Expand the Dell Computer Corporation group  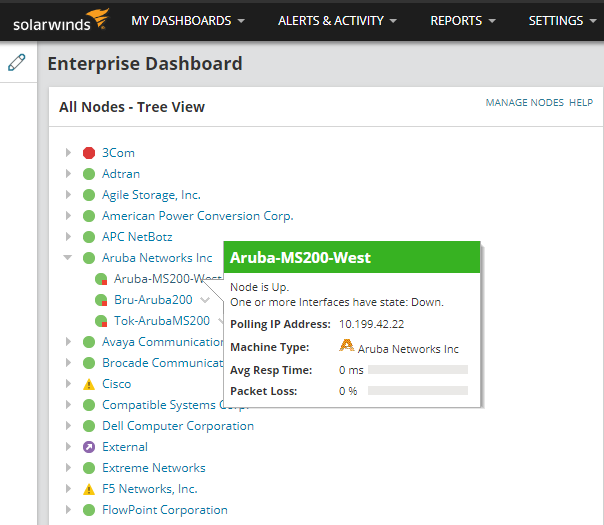(68, 426)
